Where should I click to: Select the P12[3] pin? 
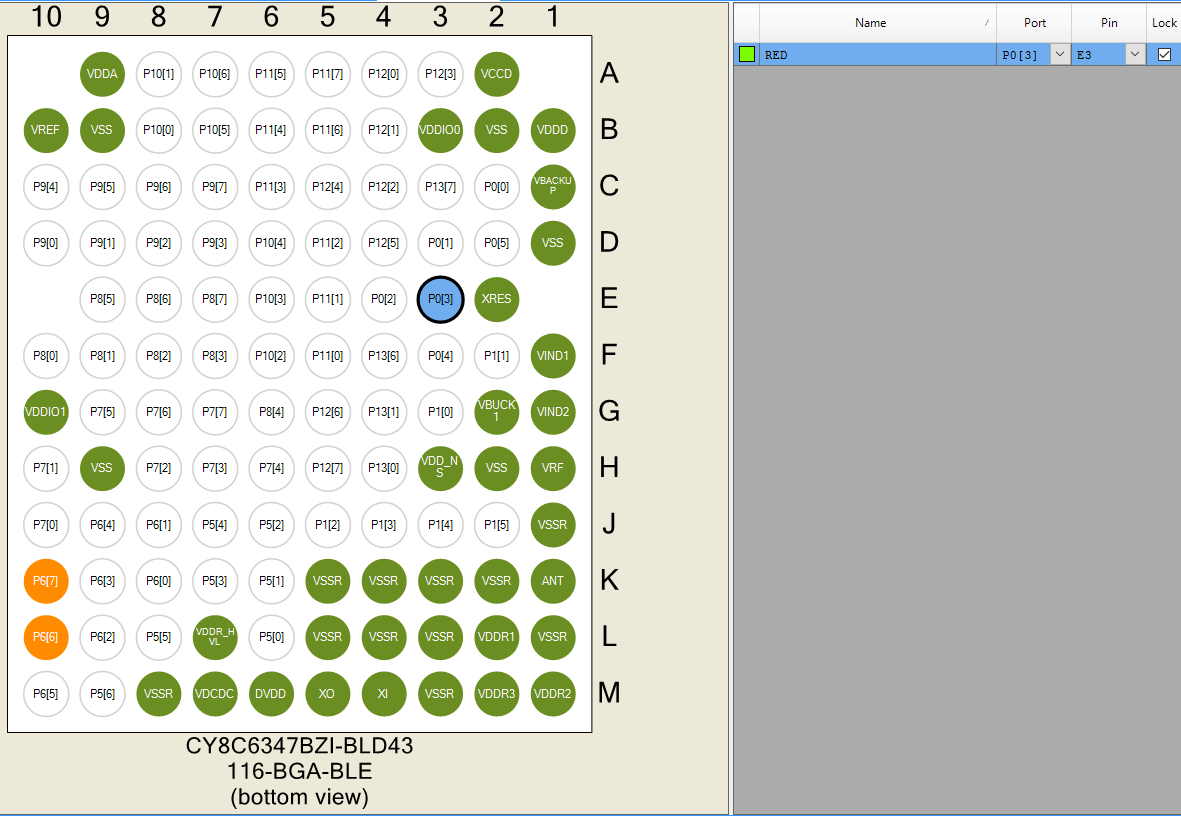coord(441,74)
